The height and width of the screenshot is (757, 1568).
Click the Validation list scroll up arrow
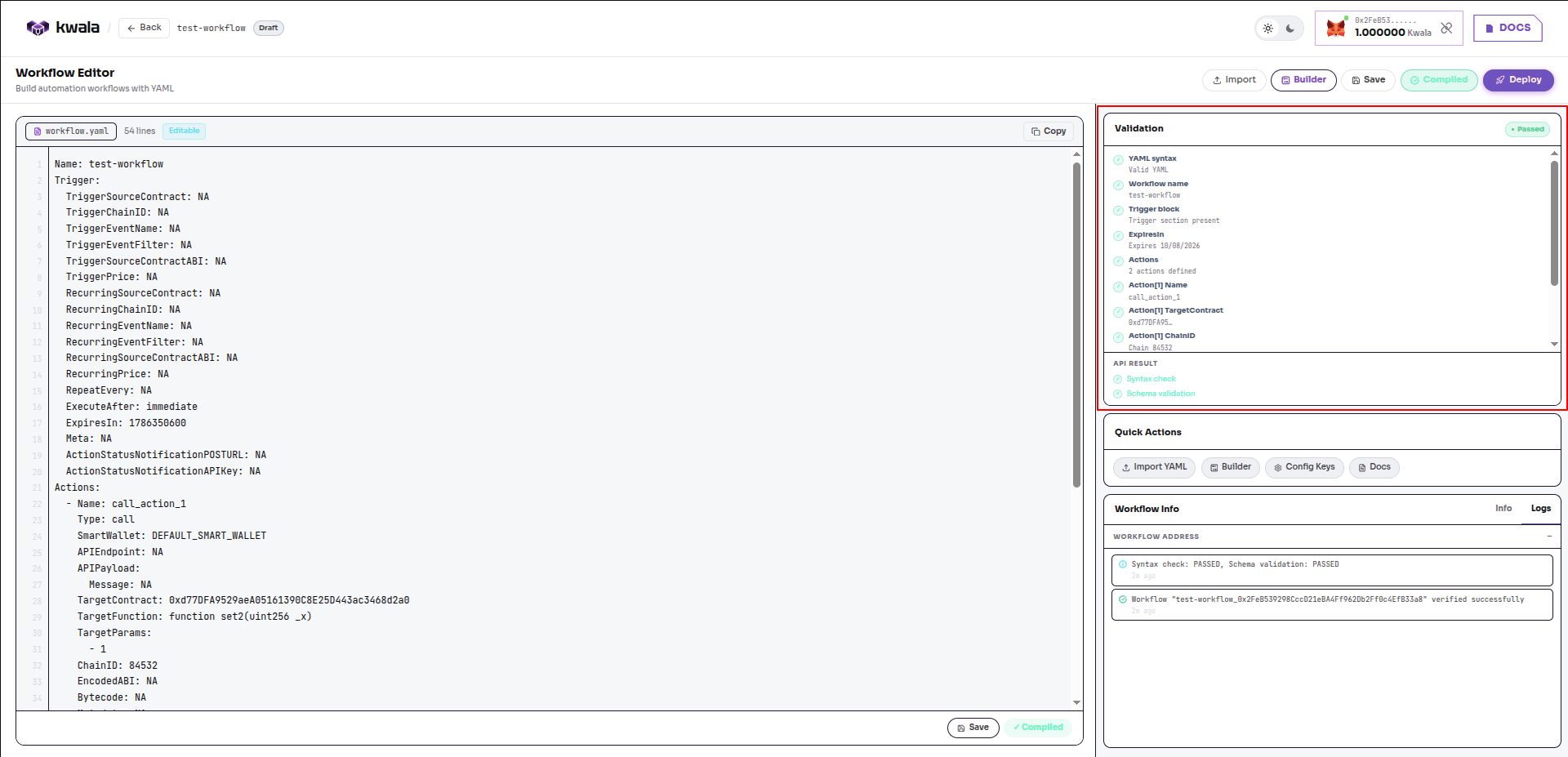(x=1554, y=154)
